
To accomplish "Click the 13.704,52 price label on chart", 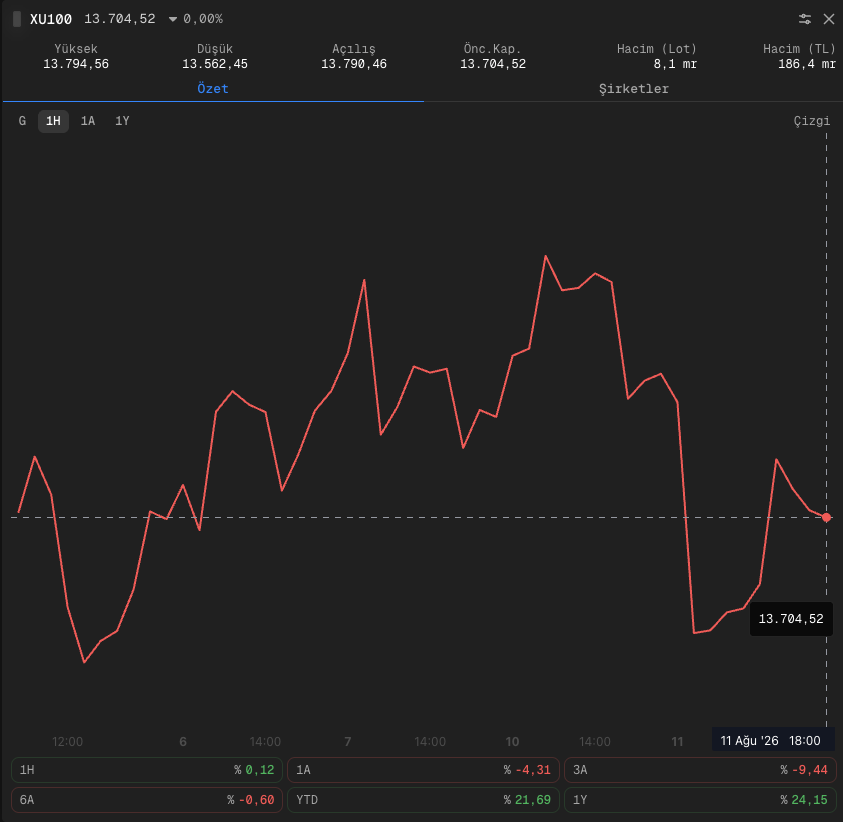I will tap(791, 619).
